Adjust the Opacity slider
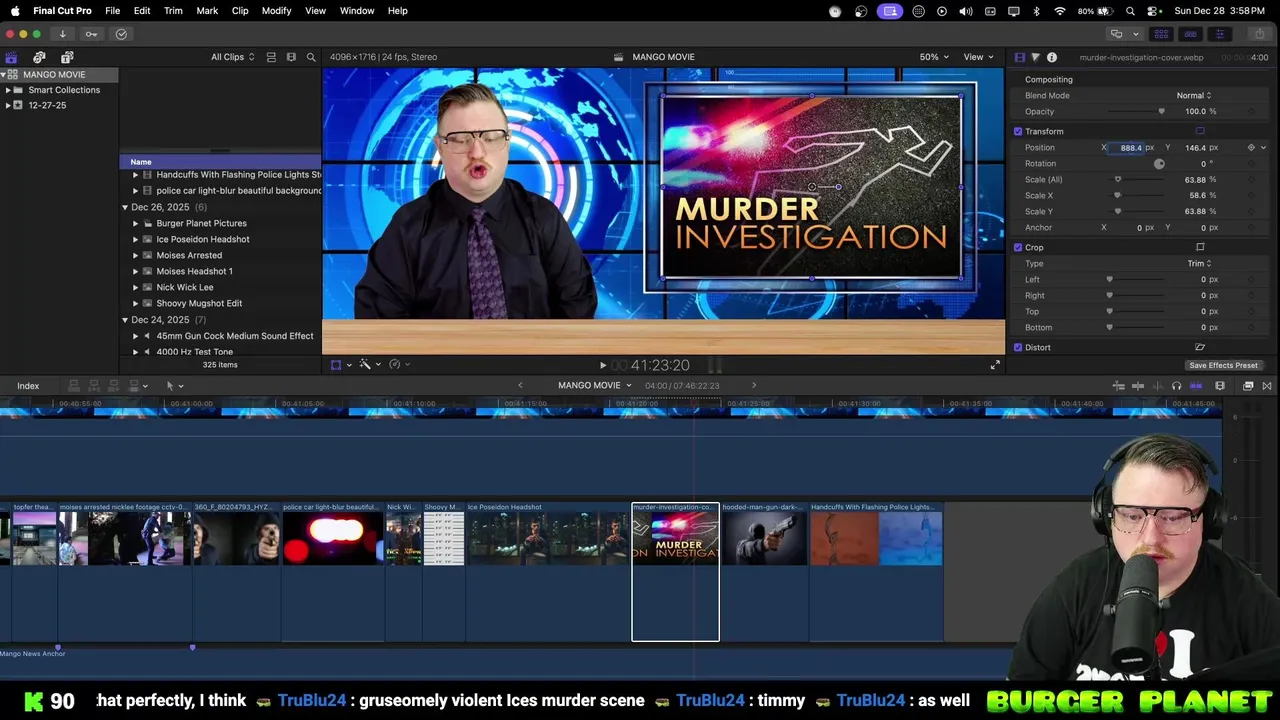Screen dimensions: 1280x720 click(x=1137, y=112)
